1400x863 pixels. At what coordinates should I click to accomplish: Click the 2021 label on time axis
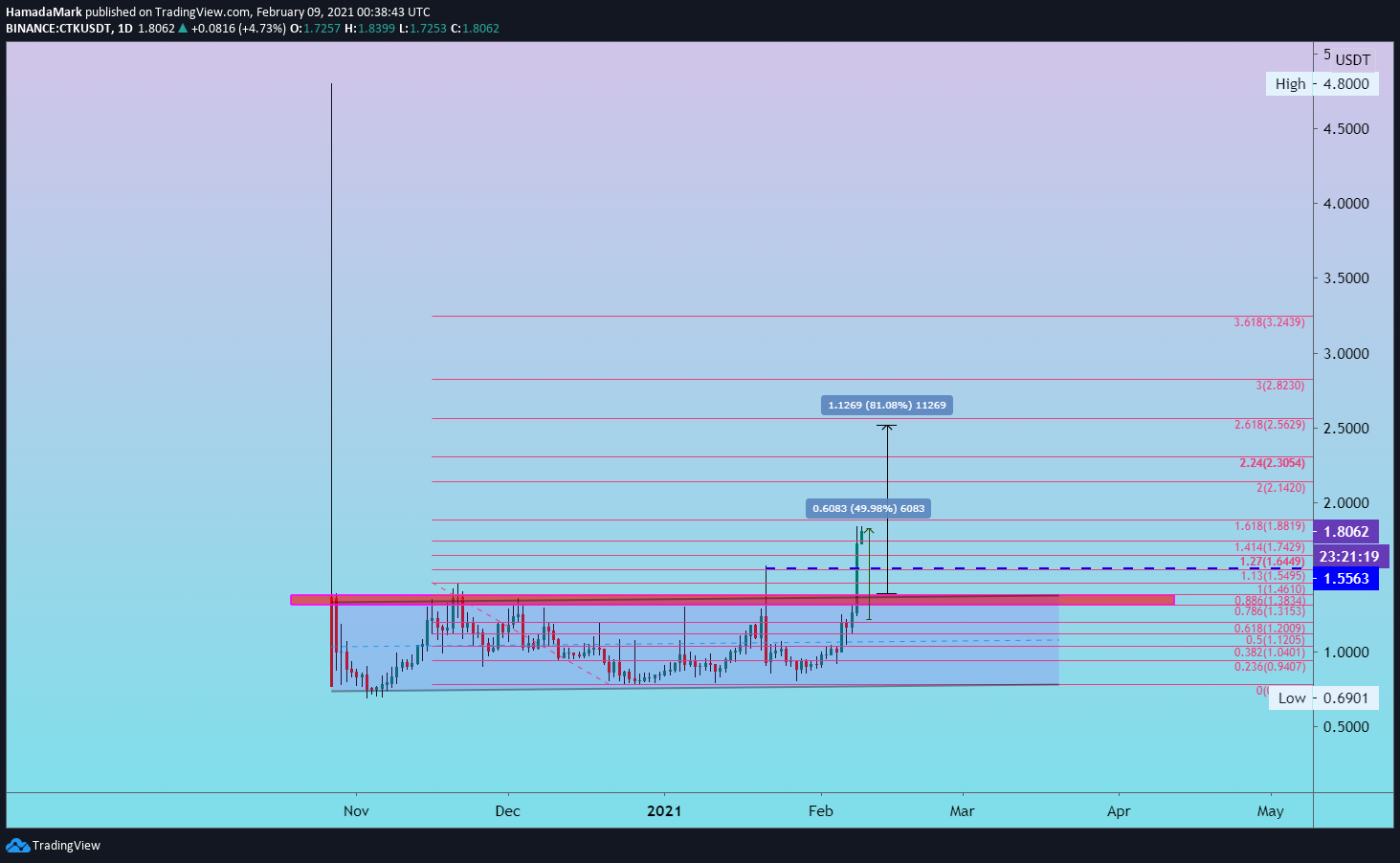(664, 811)
